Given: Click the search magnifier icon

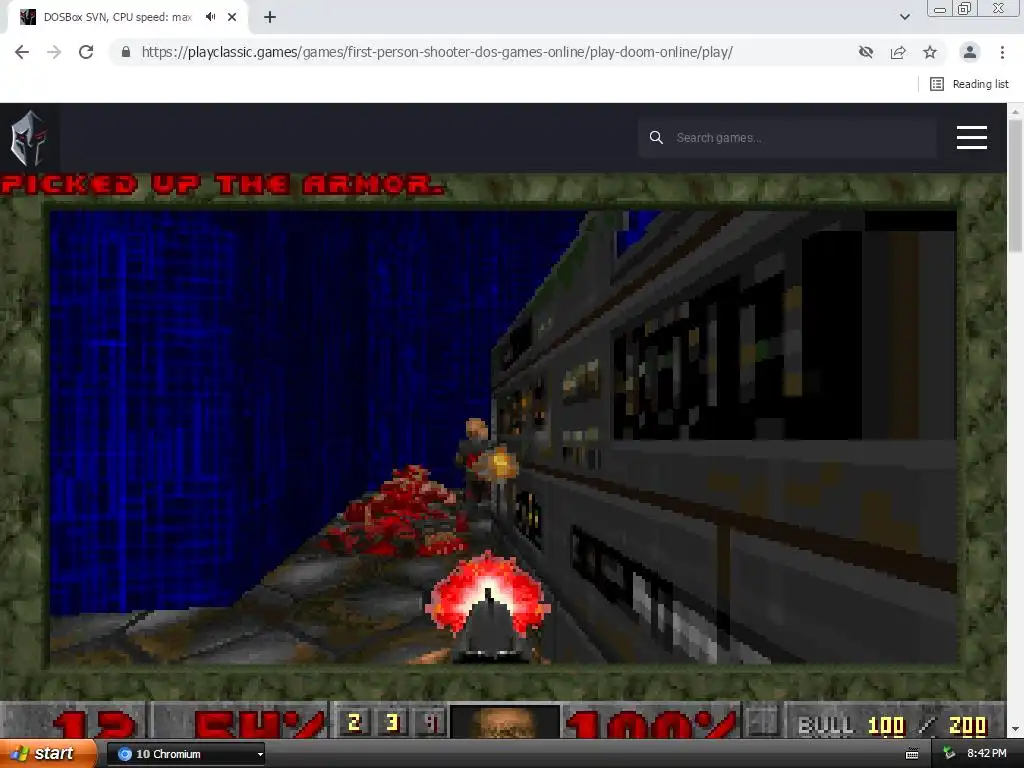Looking at the screenshot, I should [656, 138].
